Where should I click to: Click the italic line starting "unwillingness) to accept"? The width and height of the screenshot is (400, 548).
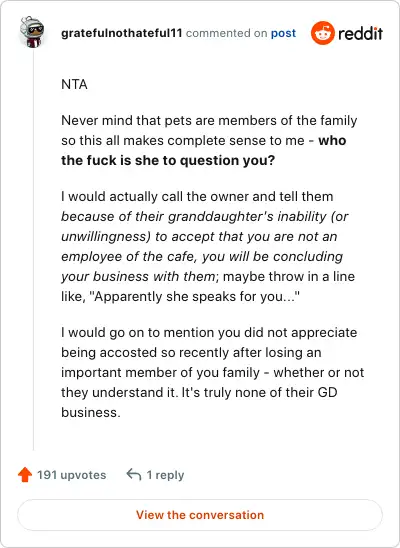click(199, 237)
